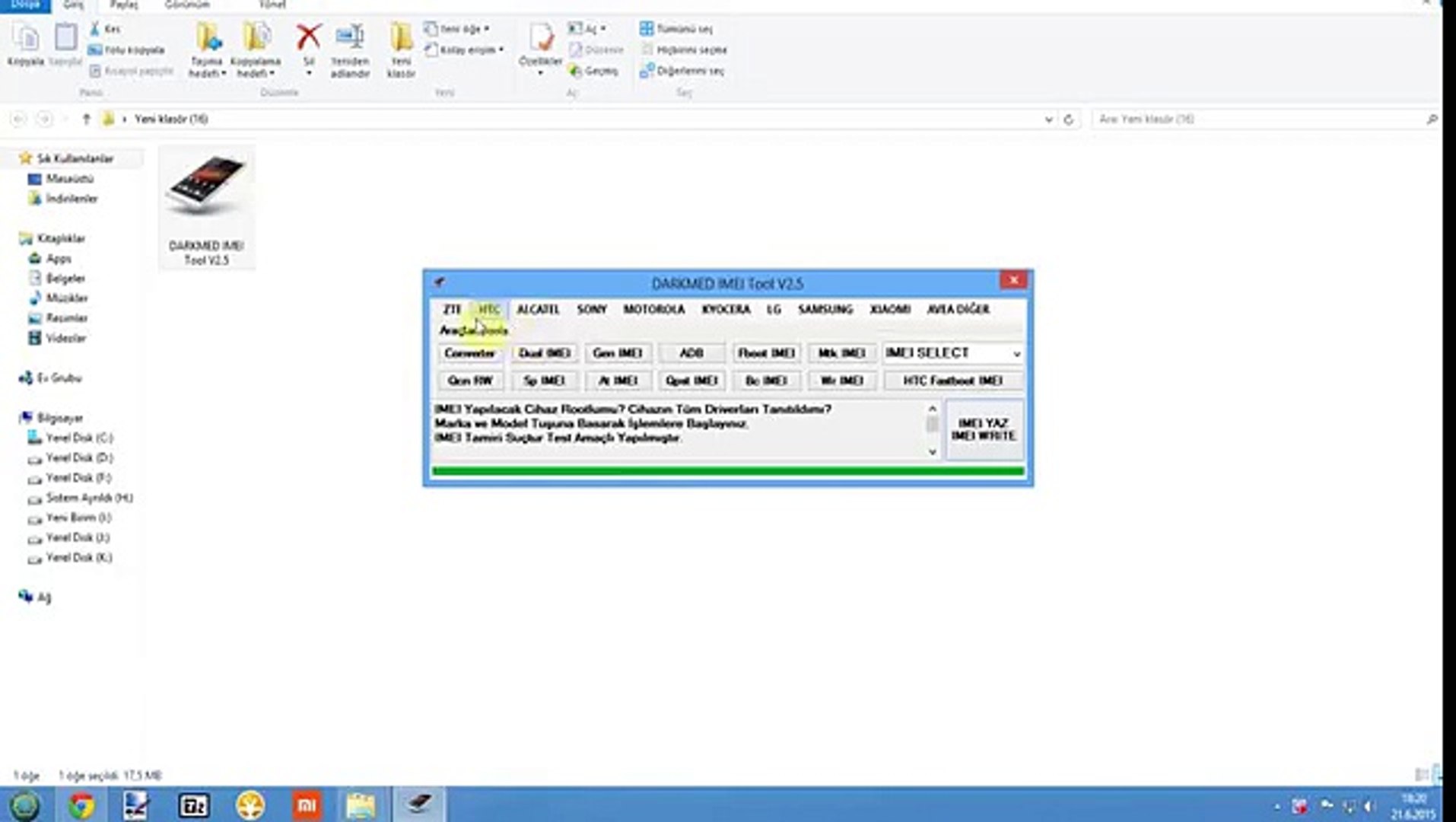
Task: Switch to the Görünüm ribbon tab
Action: point(187,5)
